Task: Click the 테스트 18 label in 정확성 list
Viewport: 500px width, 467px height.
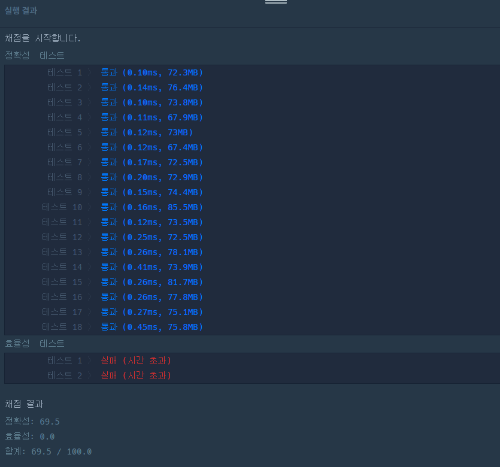Action: click(62, 327)
